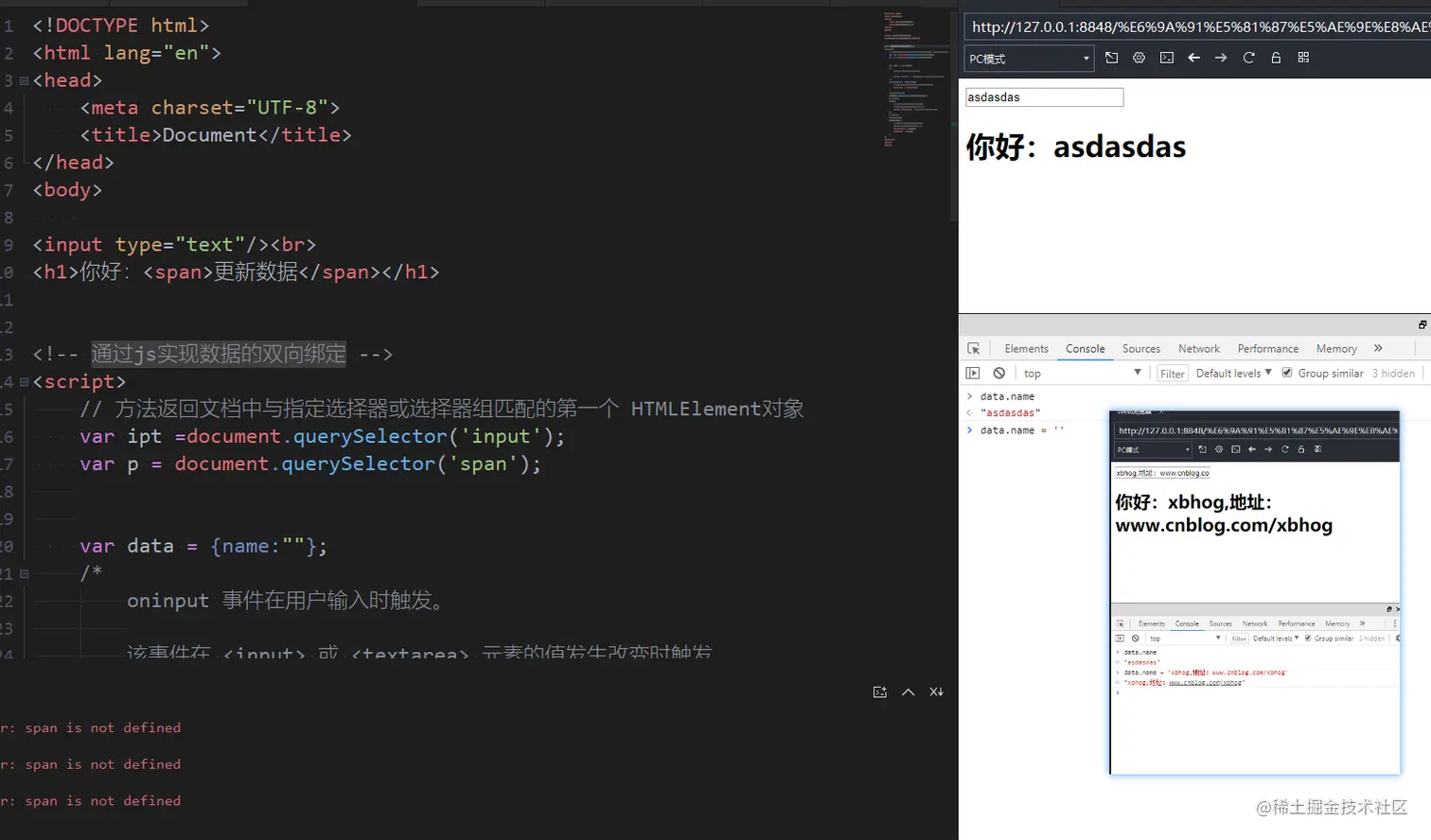Open the Performance tab
This screenshot has height=840, width=1431.
click(1268, 348)
